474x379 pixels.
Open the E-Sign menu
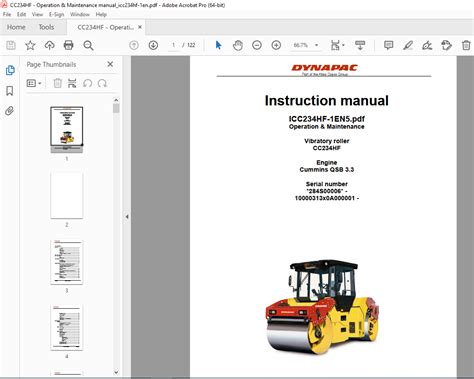[56, 14]
